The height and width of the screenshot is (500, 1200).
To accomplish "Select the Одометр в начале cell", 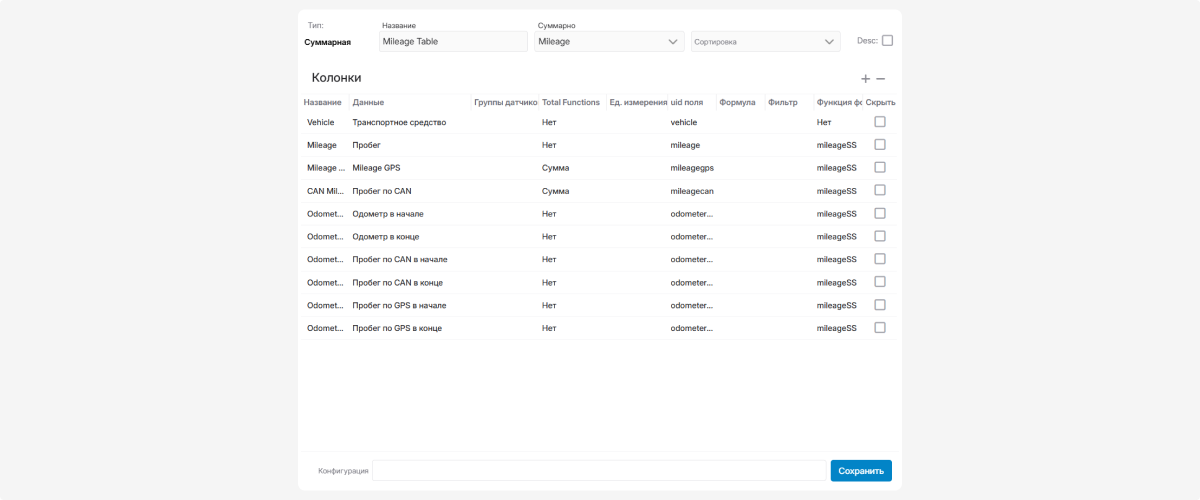I will (389, 214).
